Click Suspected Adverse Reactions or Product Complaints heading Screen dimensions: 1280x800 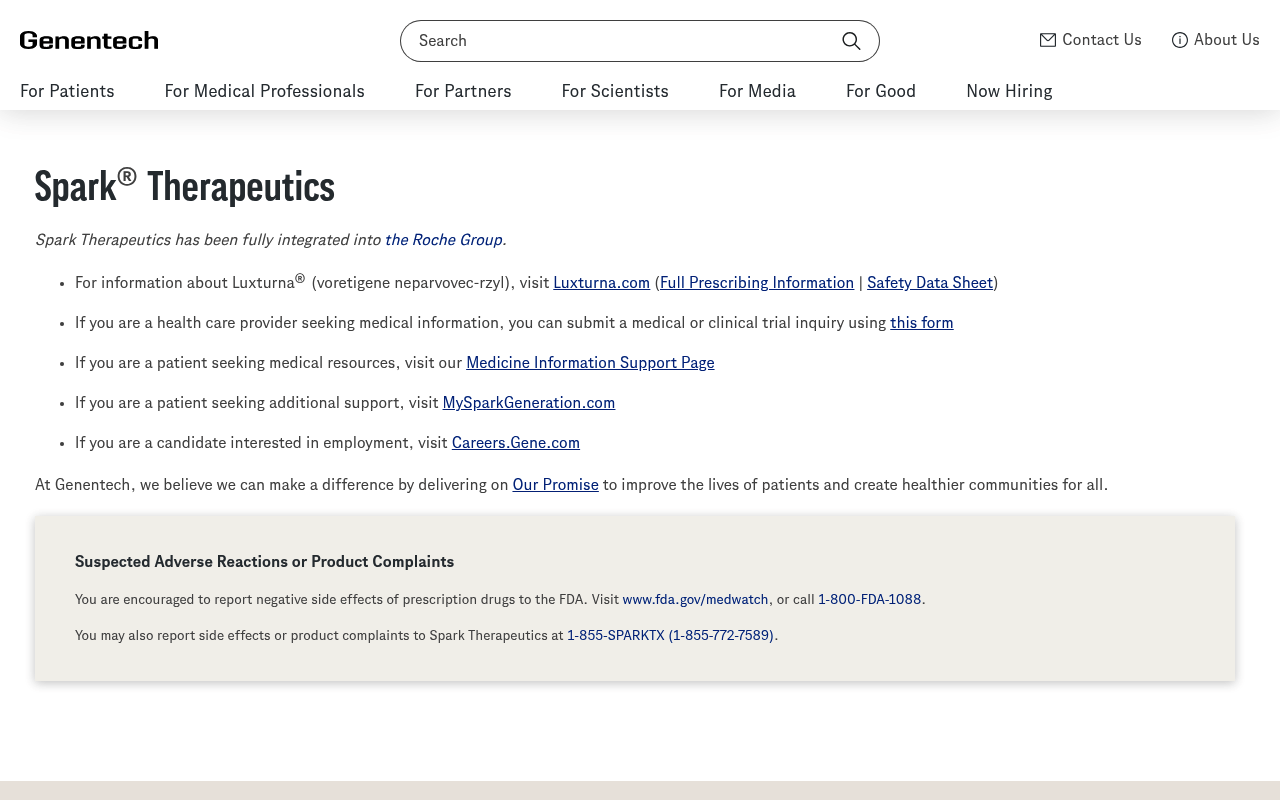pyautogui.click(x=265, y=562)
